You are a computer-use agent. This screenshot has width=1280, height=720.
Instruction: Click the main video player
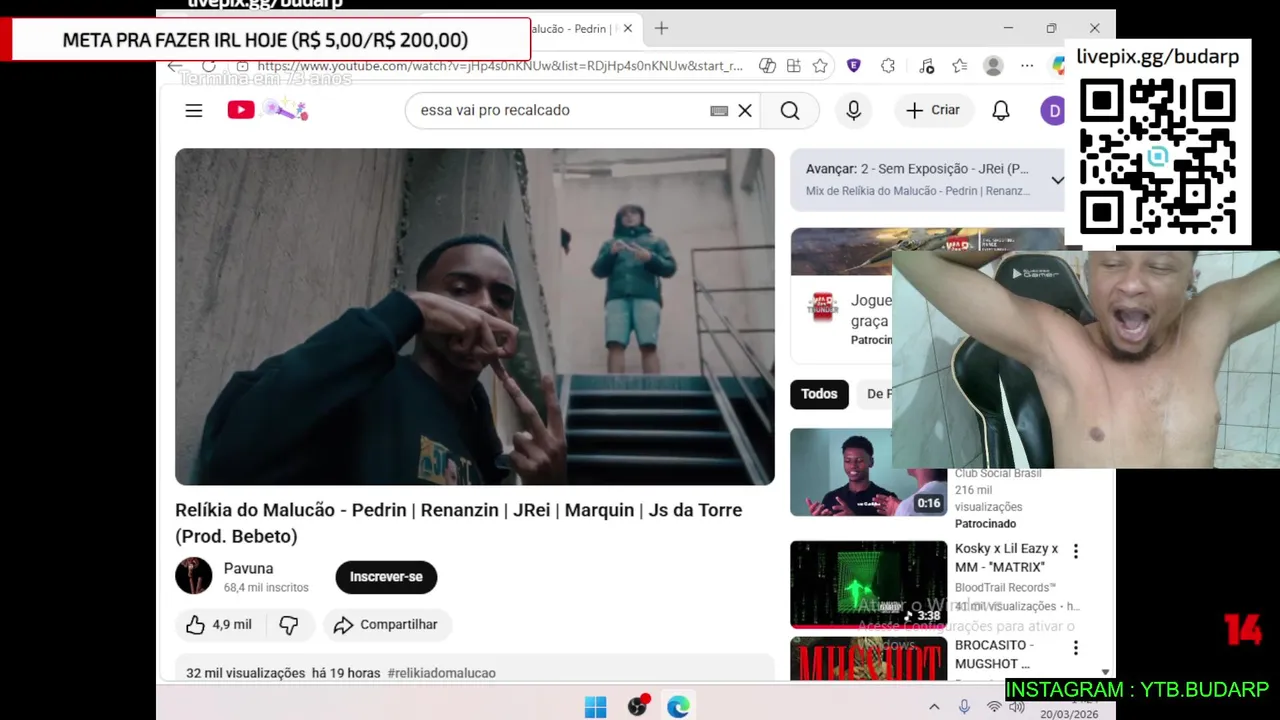point(475,317)
